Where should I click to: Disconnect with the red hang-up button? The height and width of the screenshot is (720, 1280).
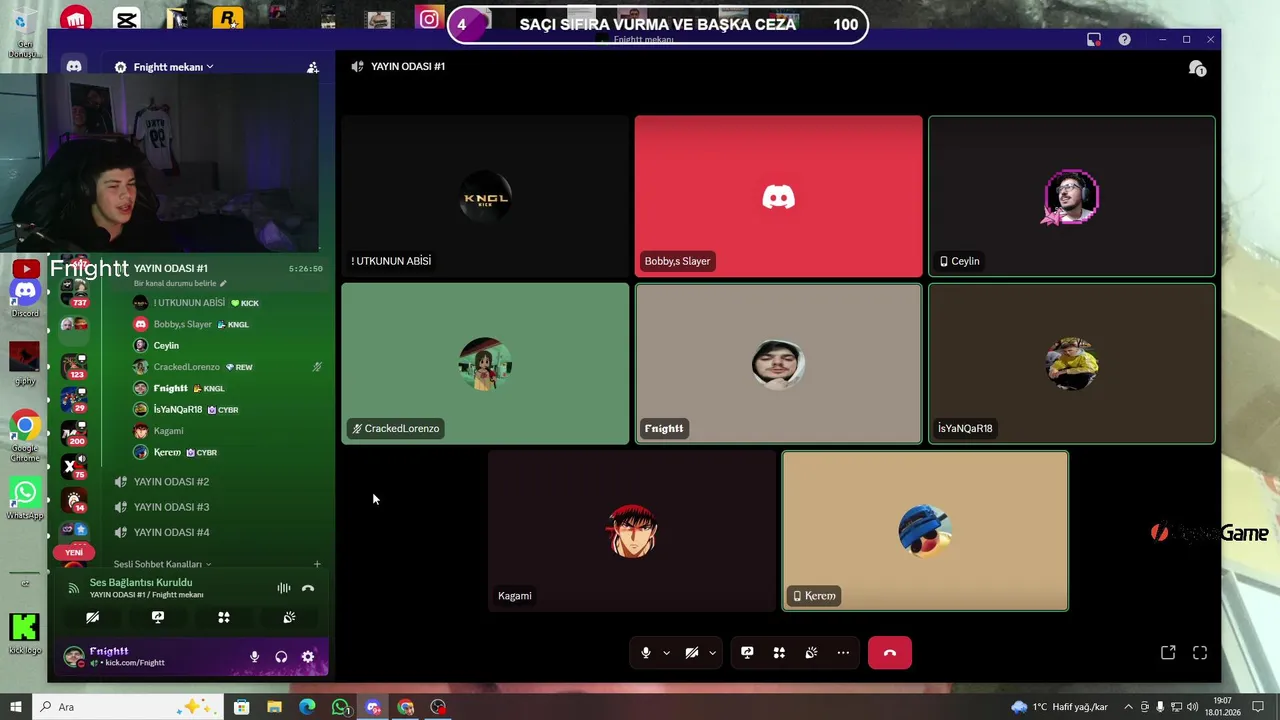coord(890,653)
